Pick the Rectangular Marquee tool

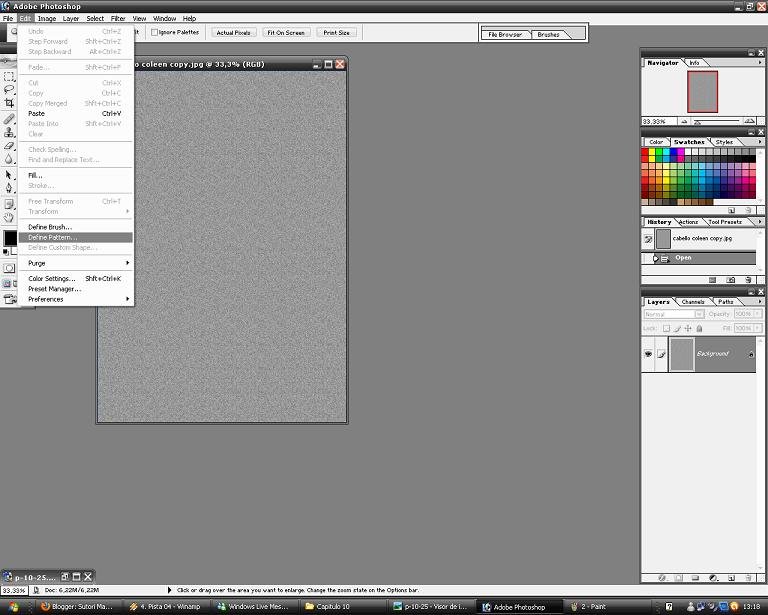point(9,76)
